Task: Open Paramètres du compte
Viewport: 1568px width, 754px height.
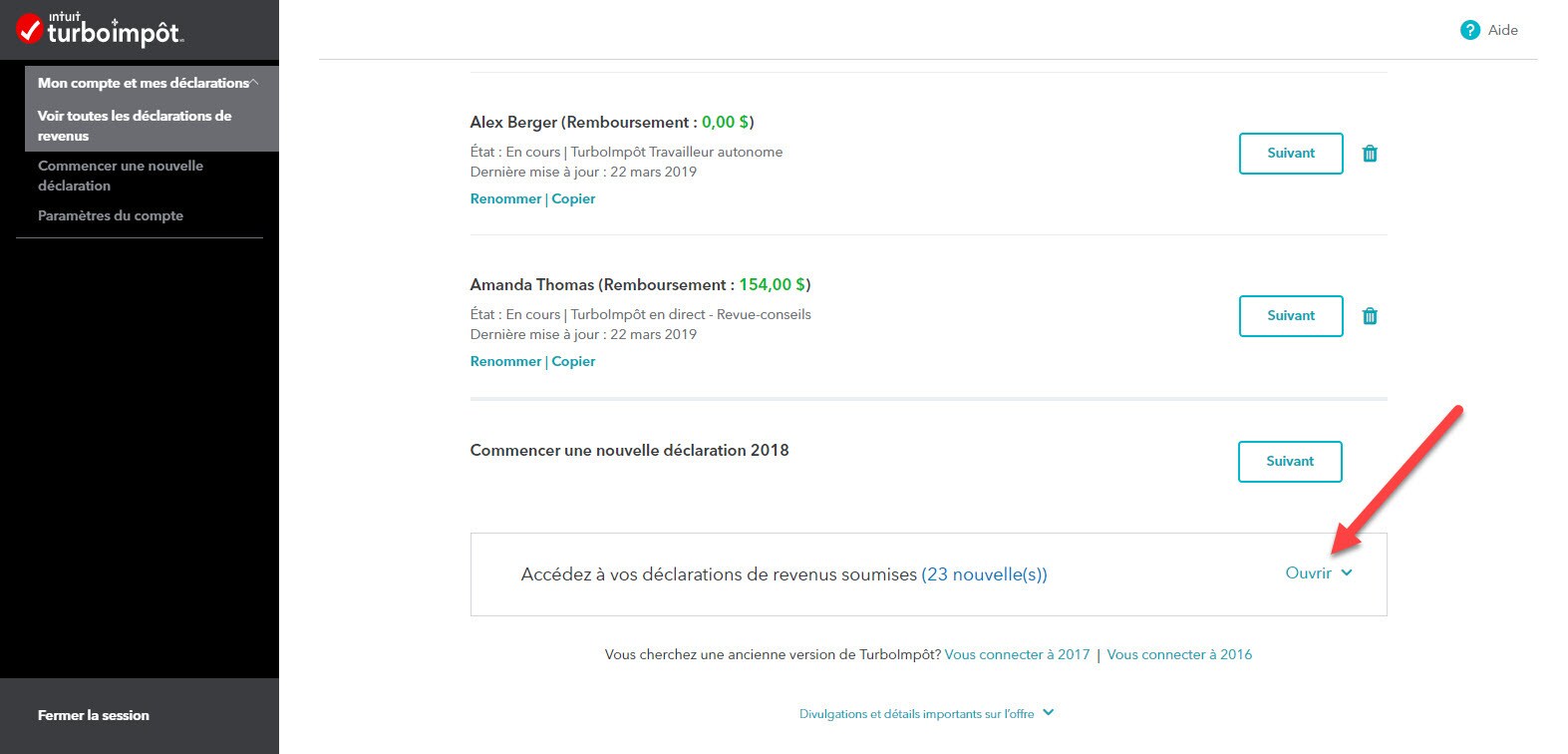Action: (111, 215)
